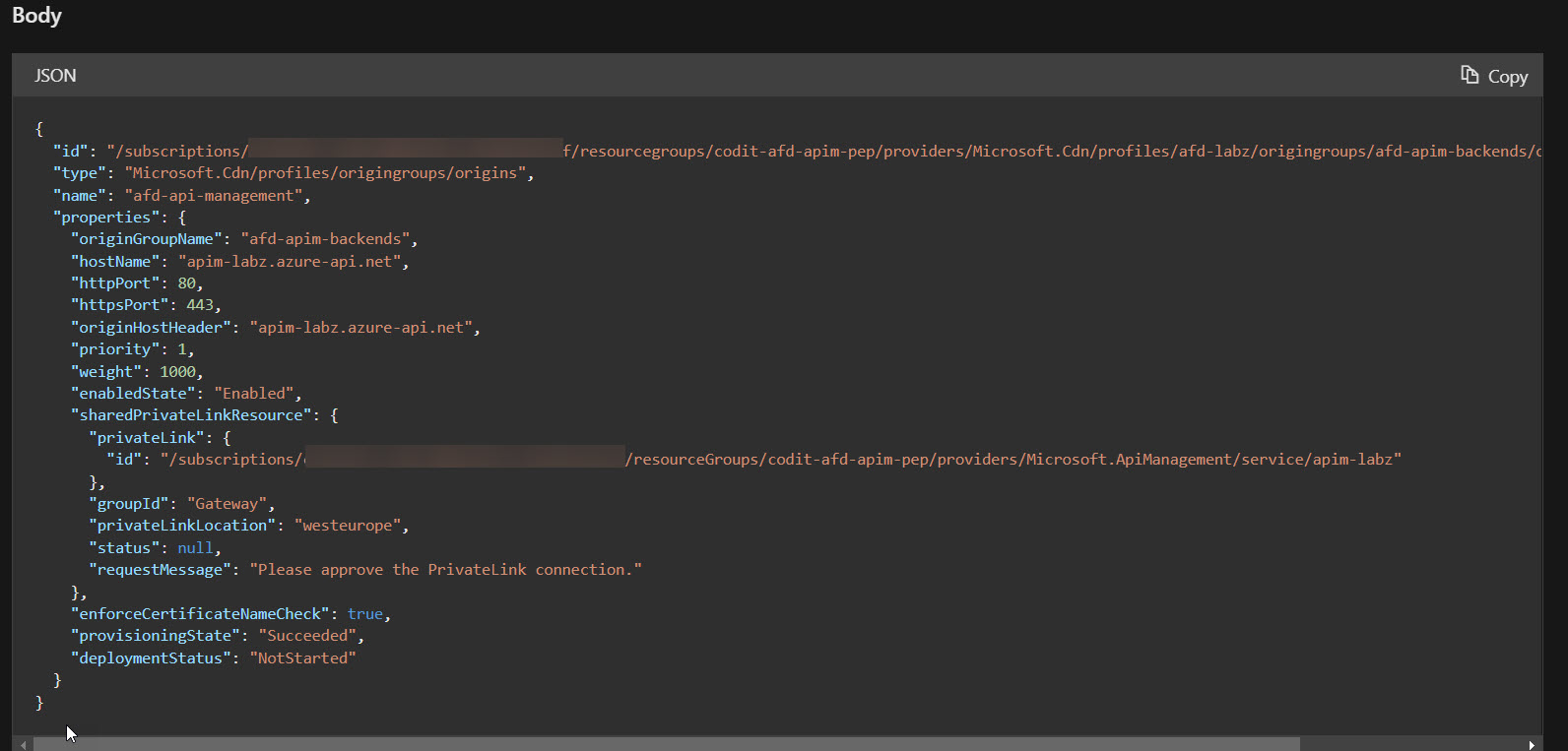Click the "name" key

(80, 195)
